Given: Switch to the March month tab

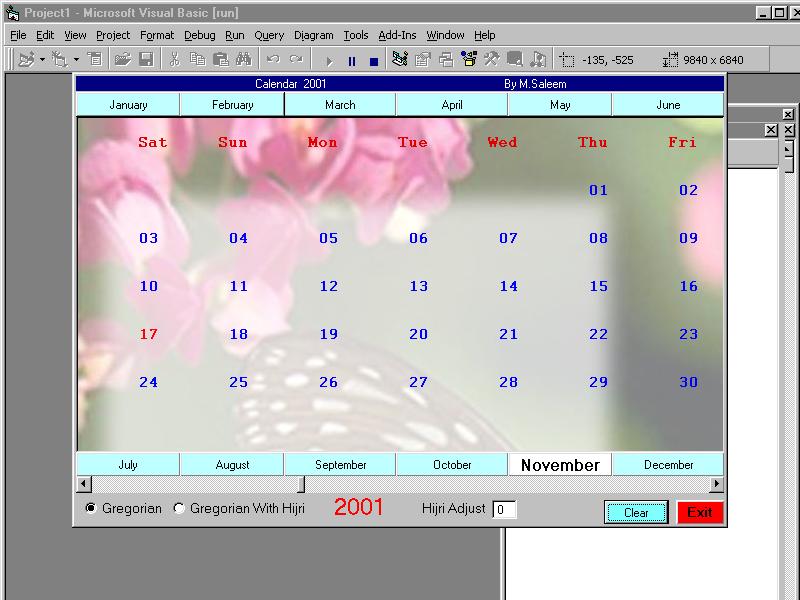Looking at the screenshot, I should coord(340,105).
